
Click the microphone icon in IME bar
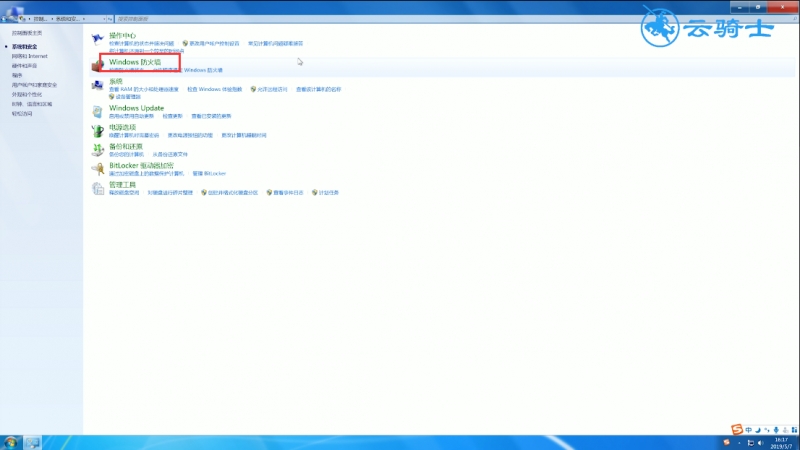776,430
